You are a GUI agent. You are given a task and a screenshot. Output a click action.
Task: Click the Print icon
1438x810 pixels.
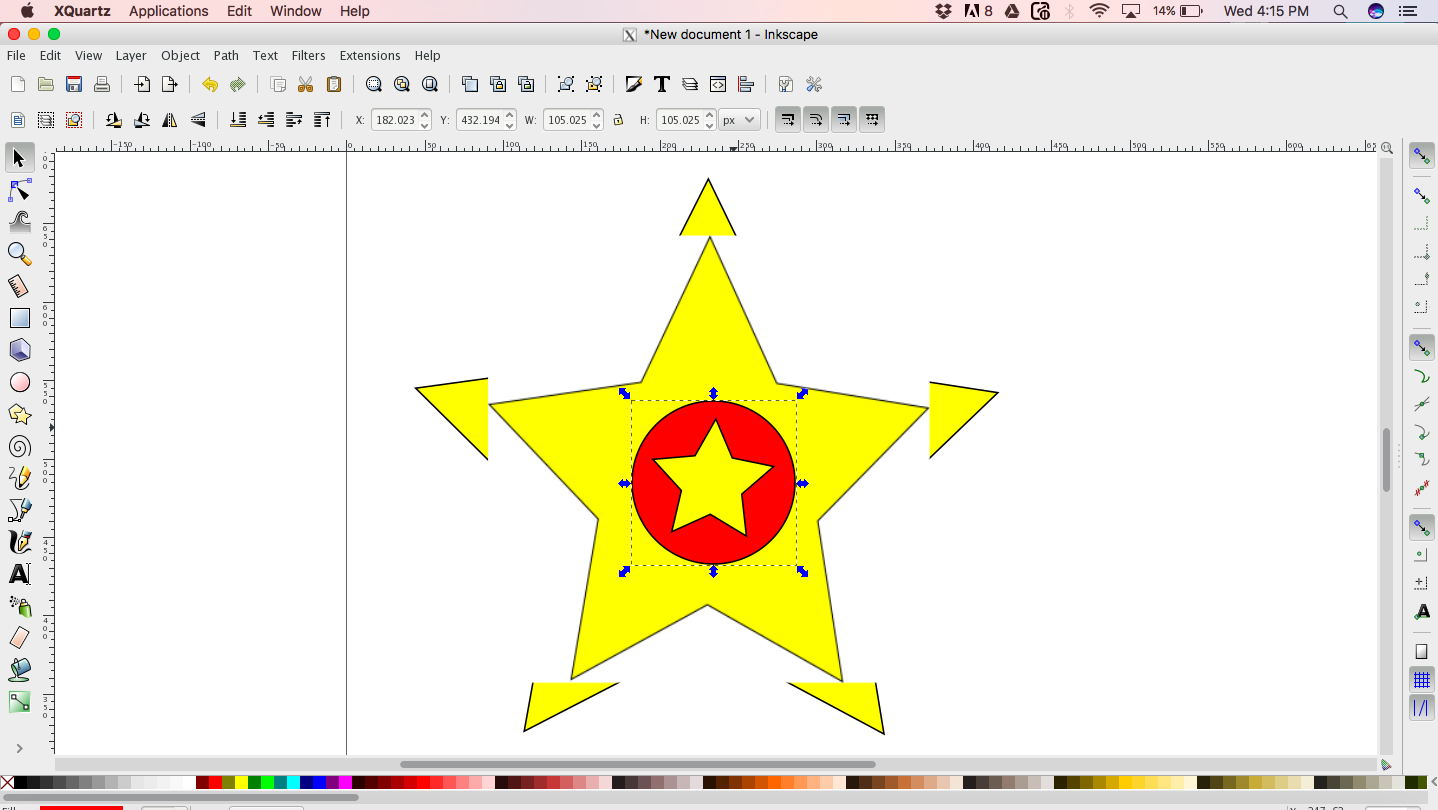tap(101, 84)
